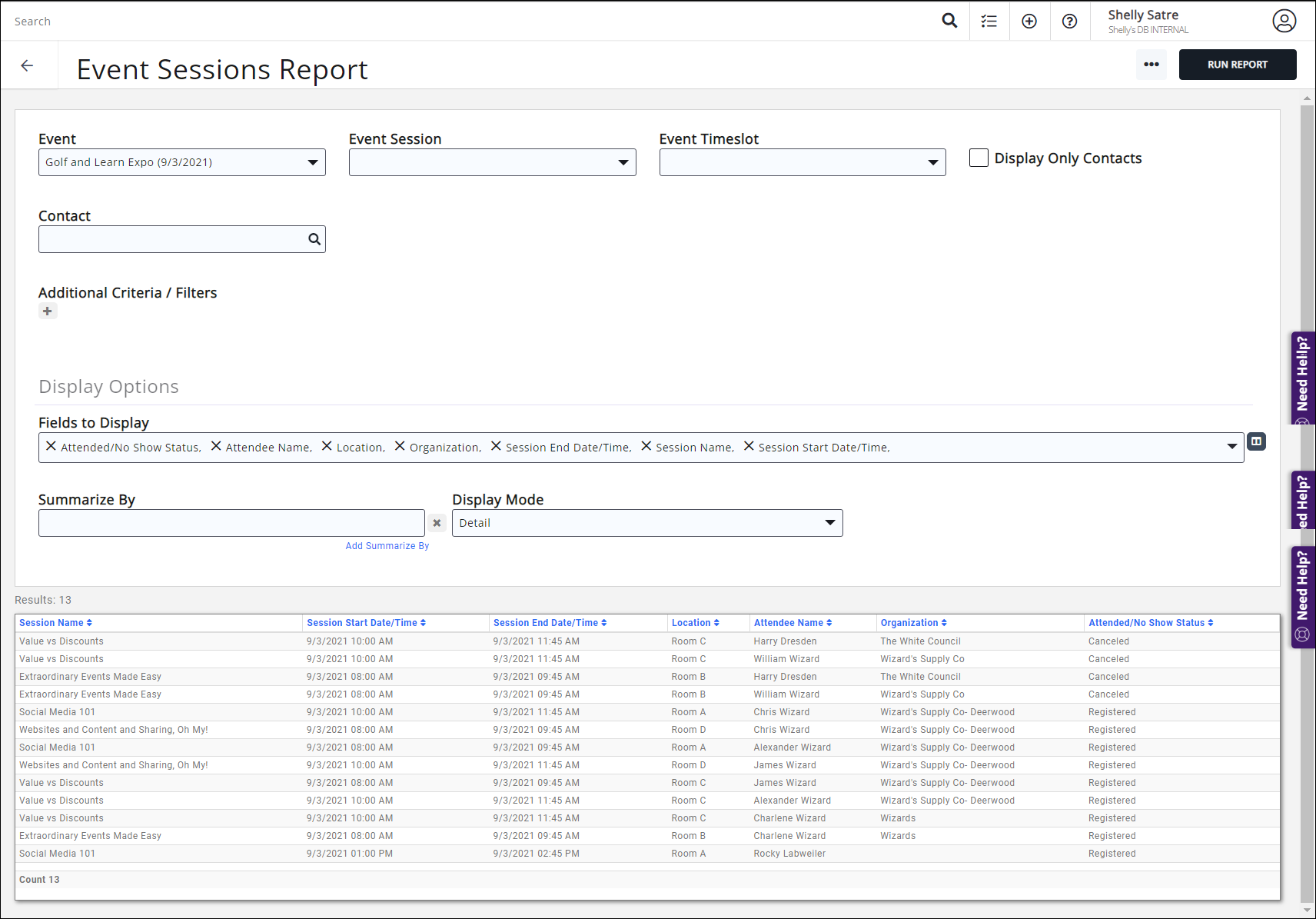Image resolution: width=1316 pixels, height=919 pixels.
Task: Clear the Summarize By field
Action: 437,523
